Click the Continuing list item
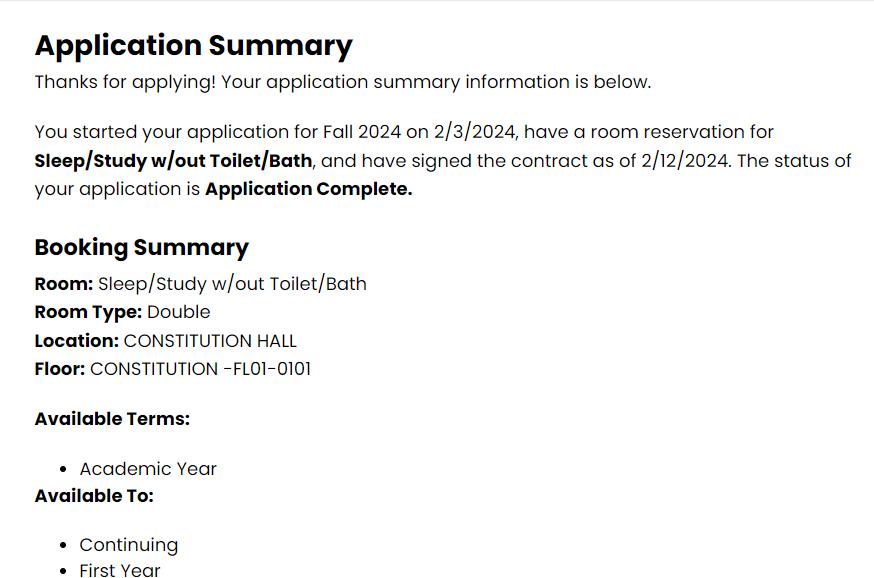The width and height of the screenshot is (874, 578). pyautogui.click(x=129, y=545)
